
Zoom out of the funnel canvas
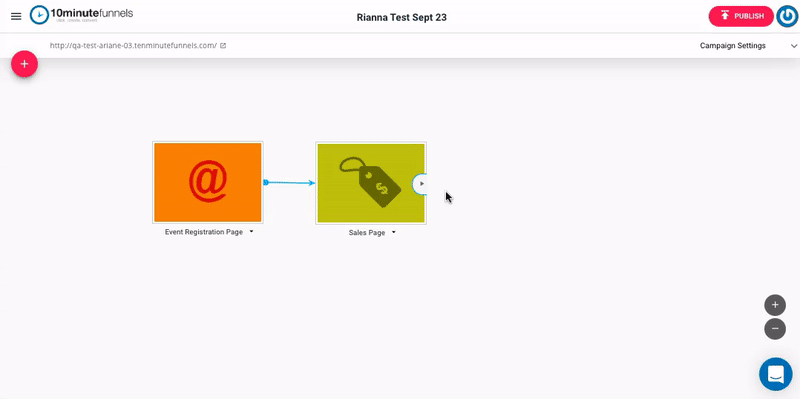coord(775,329)
